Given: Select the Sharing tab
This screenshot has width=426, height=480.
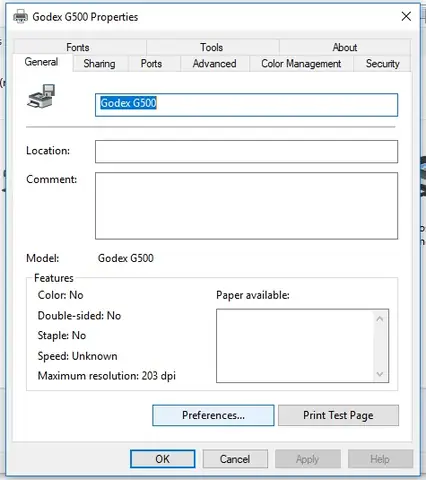Looking at the screenshot, I should (x=99, y=63).
